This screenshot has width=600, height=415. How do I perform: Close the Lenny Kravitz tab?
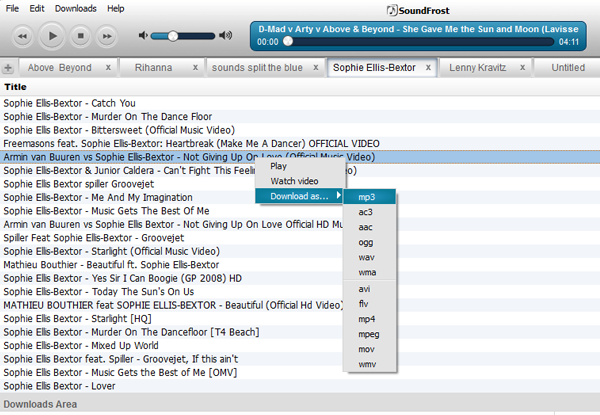pyautogui.click(x=522, y=67)
